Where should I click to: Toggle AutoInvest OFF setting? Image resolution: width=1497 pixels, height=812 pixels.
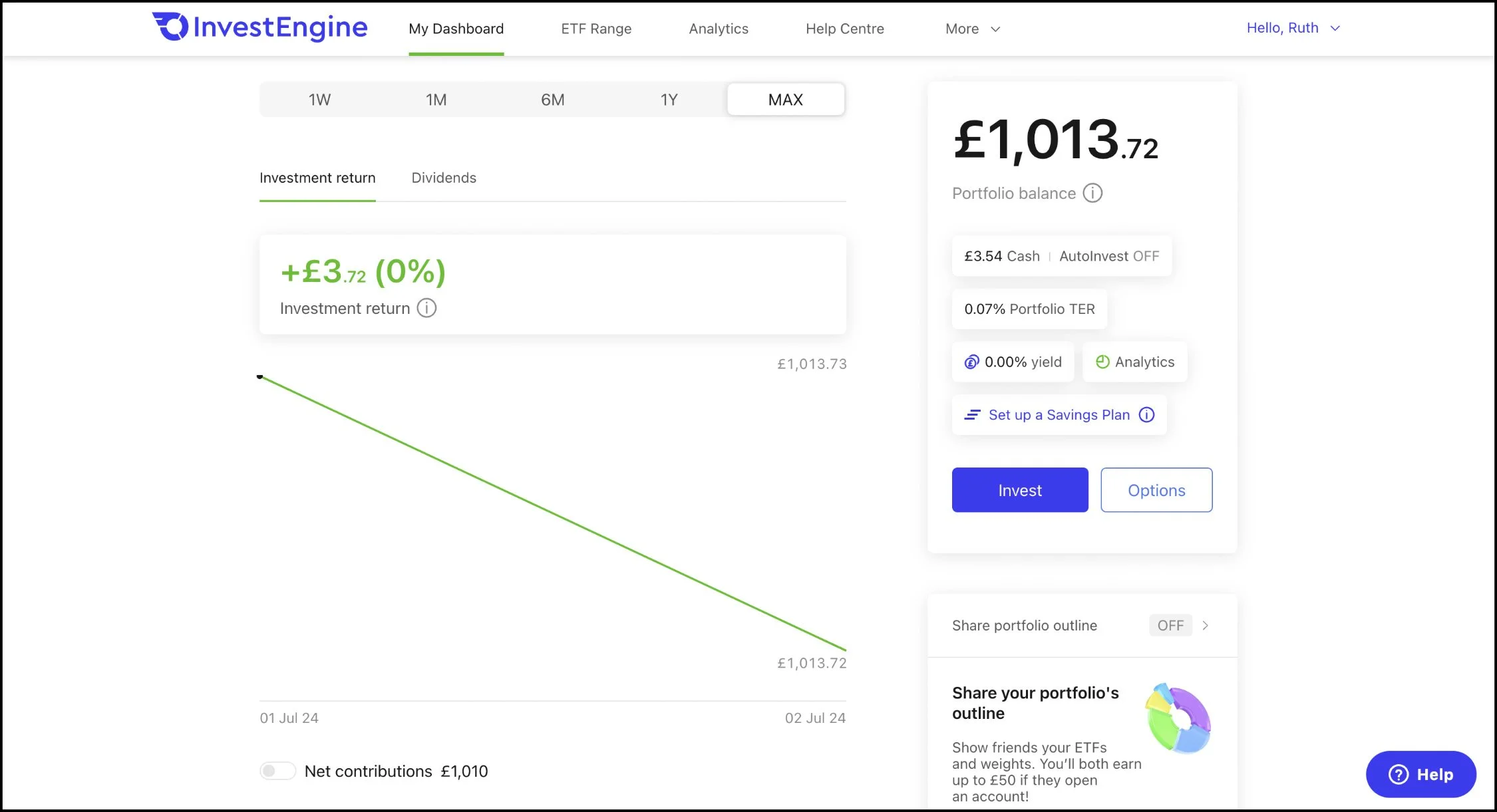(1108, 256)
